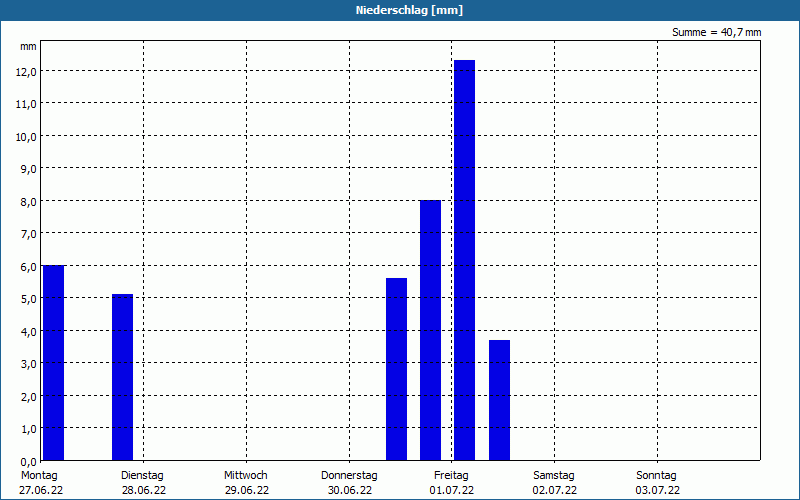Click the '12,0' y-axis value

coord(26,72)
